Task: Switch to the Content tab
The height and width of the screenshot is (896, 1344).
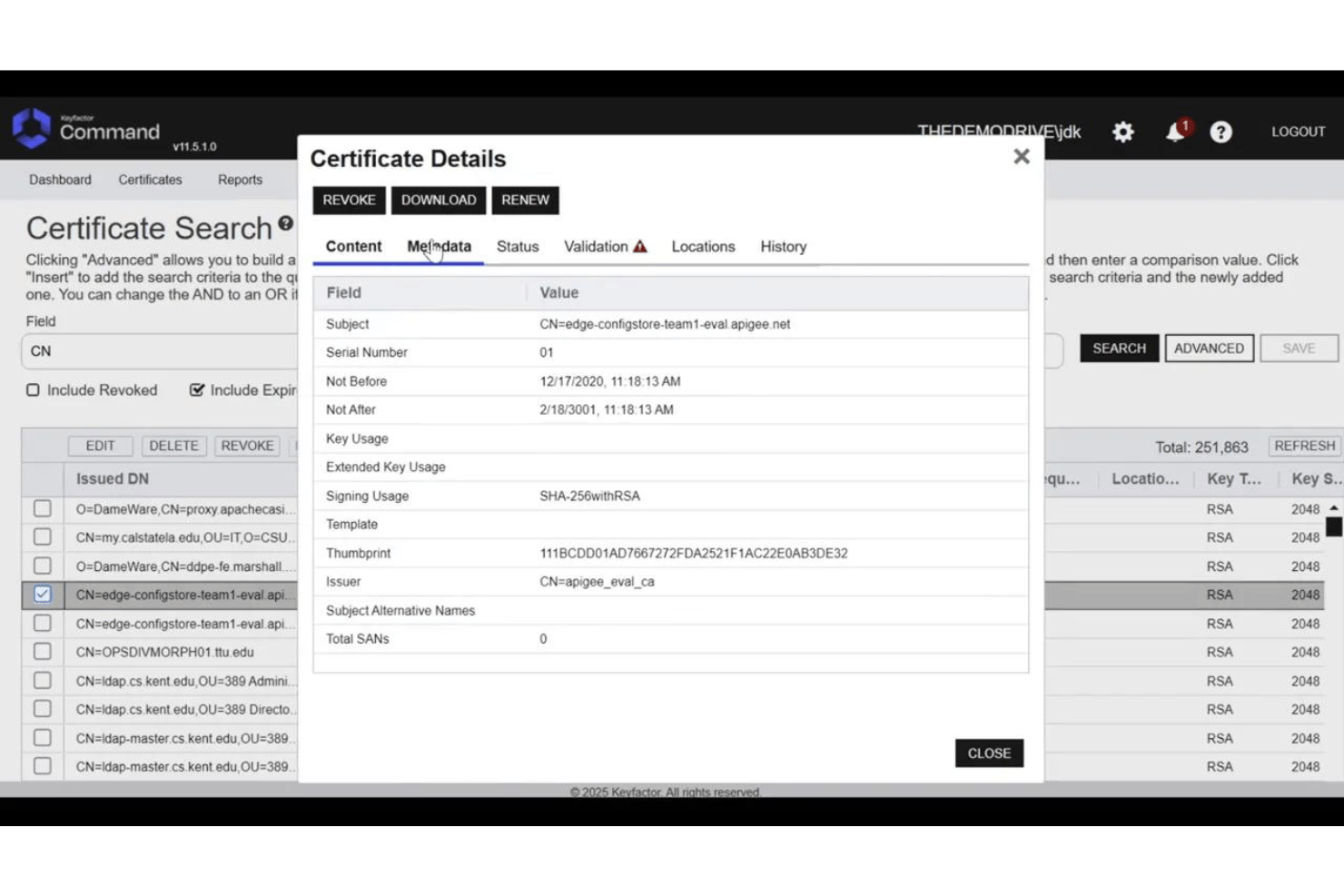Action: (x=353, y=246)
